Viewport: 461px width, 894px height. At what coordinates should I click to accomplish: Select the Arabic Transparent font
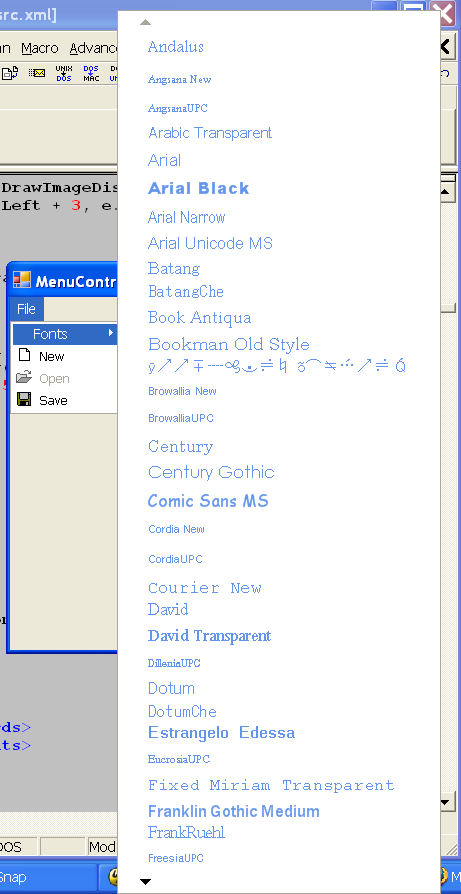pyautogui.click(x=210, y=133)
